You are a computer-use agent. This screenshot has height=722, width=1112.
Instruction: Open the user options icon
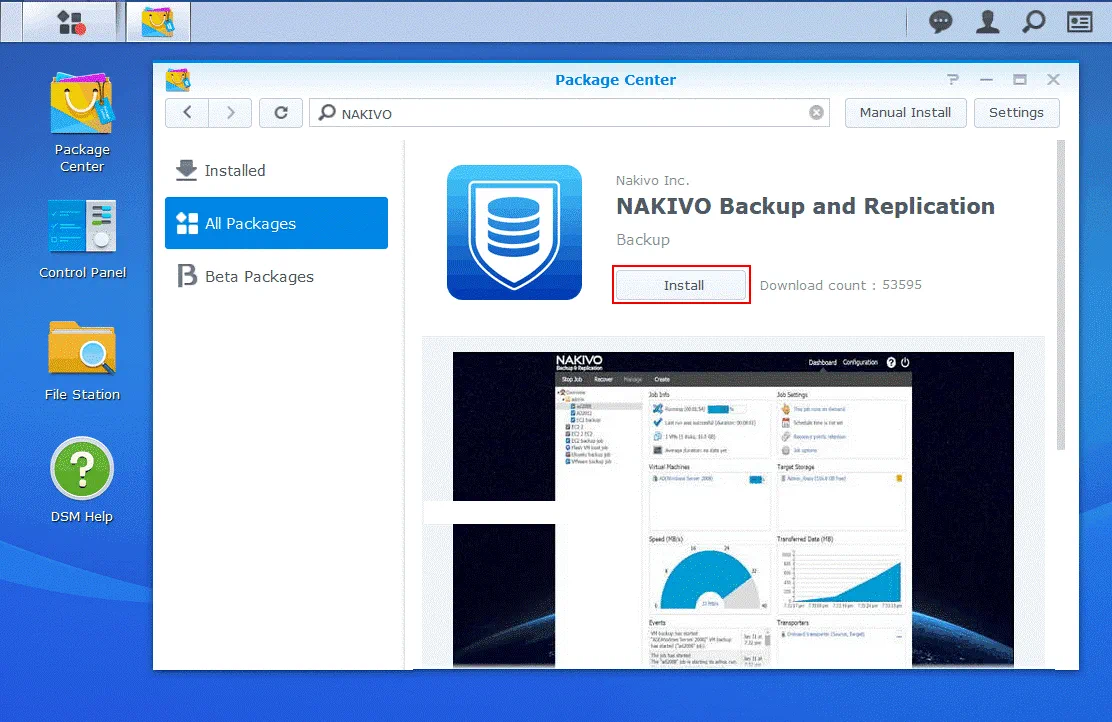click(987, 22)
